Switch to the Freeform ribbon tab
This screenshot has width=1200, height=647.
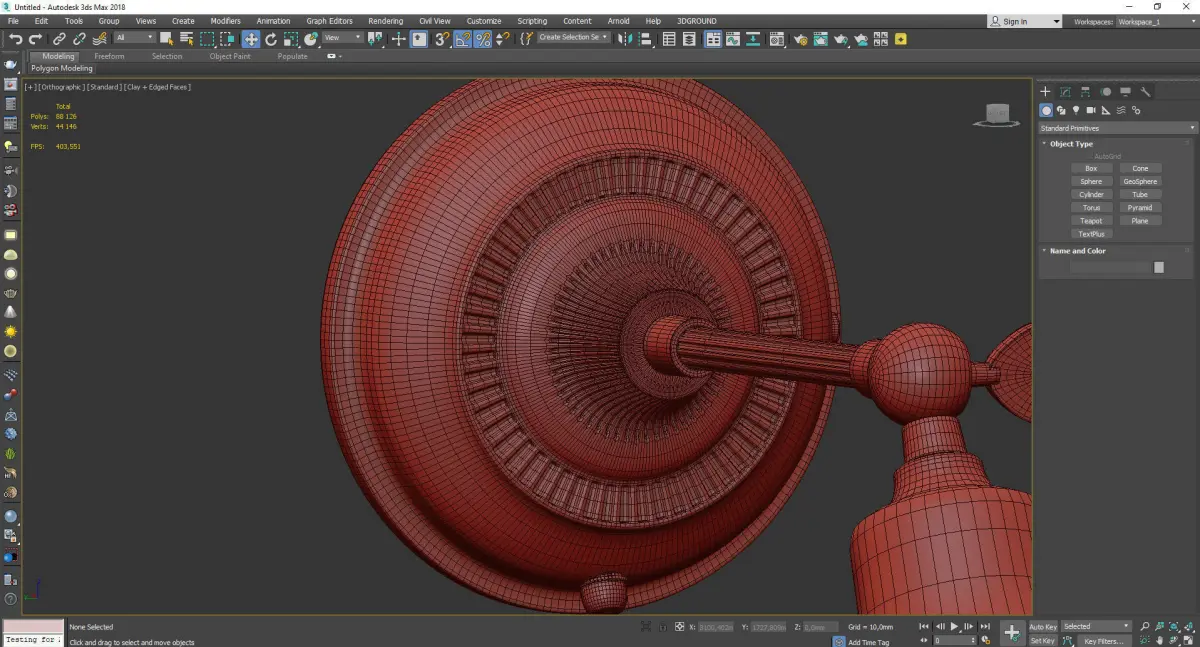[x=109, y=57]
